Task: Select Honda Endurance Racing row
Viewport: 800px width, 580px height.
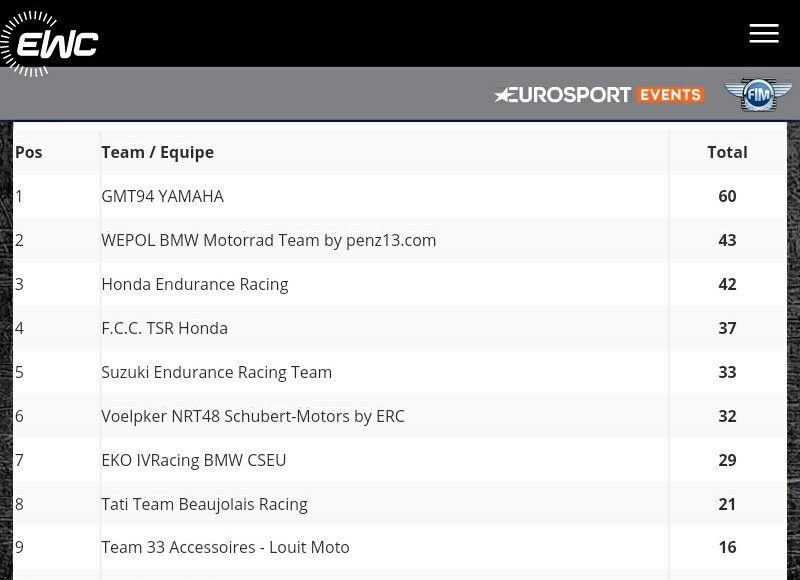Action: (x=194, y=285)
